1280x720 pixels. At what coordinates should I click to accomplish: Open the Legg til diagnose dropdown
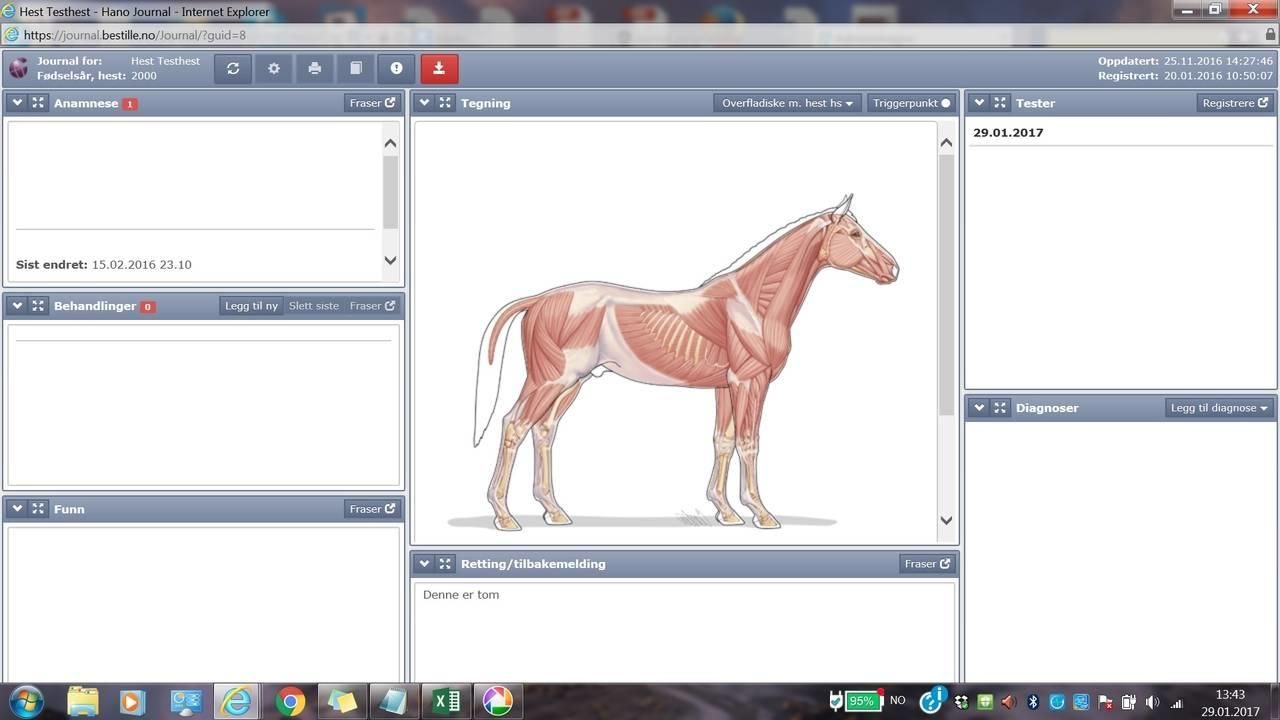click(x=1219, y=408)
